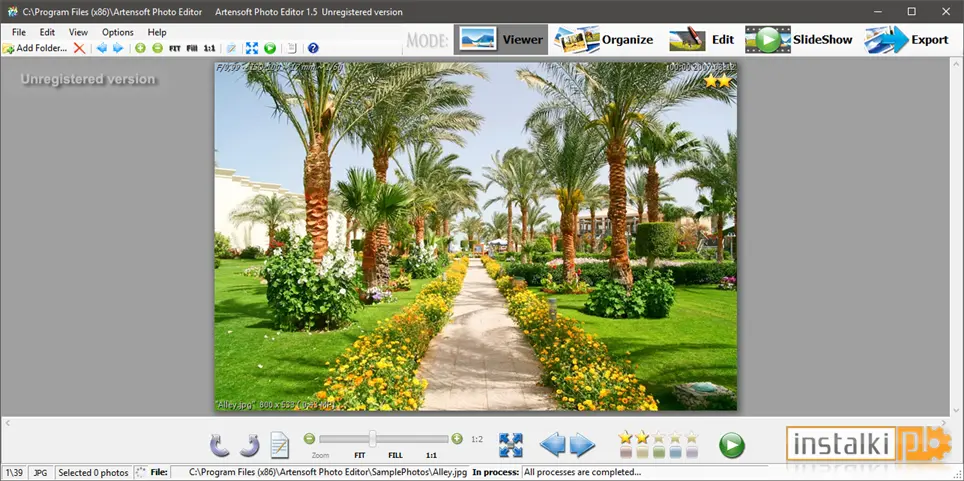
Task: Click the two-star rating overlay on the photo
Action: (x=717, y=81)
